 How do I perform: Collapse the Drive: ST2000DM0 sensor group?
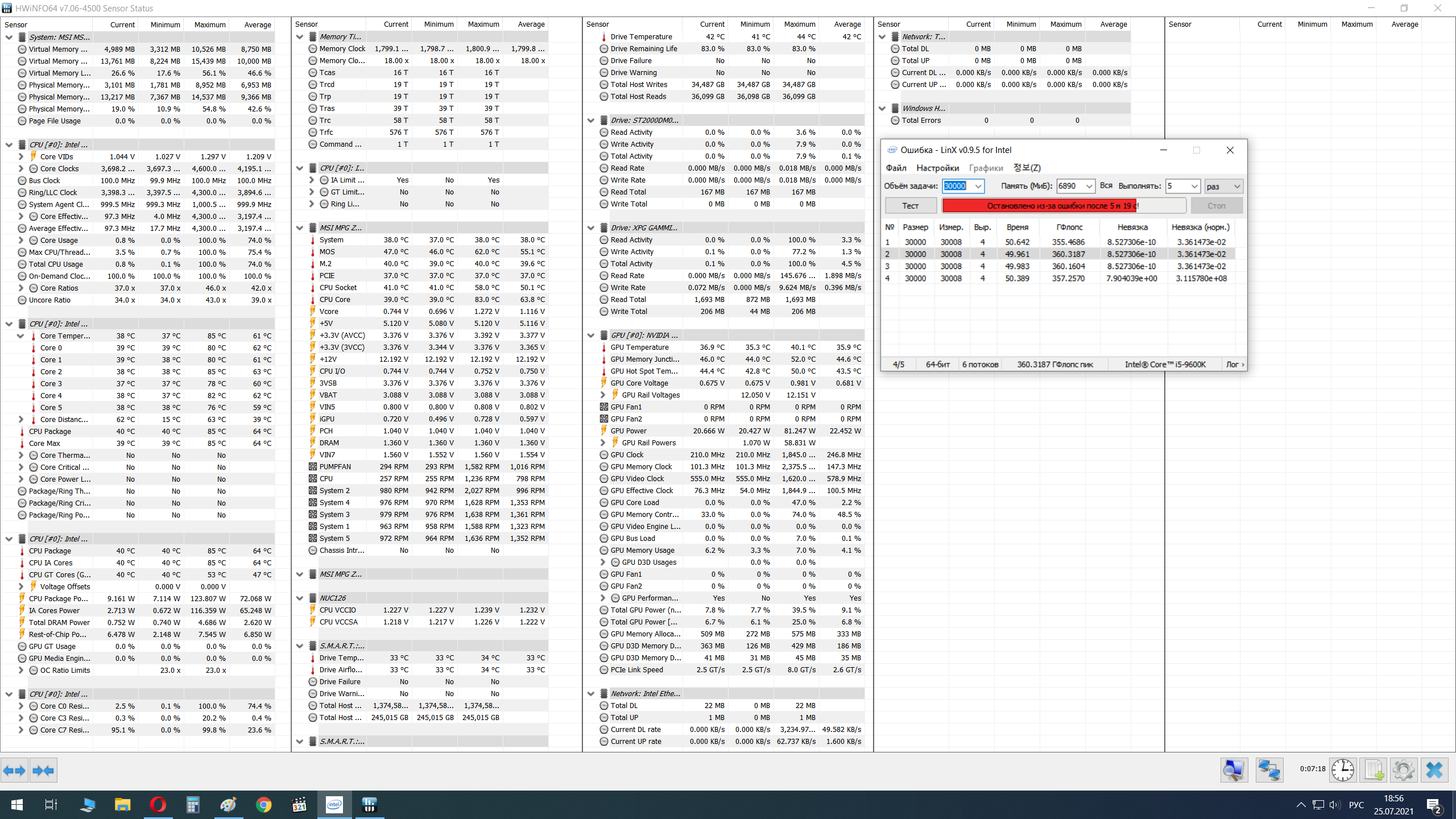pos(591,120)
